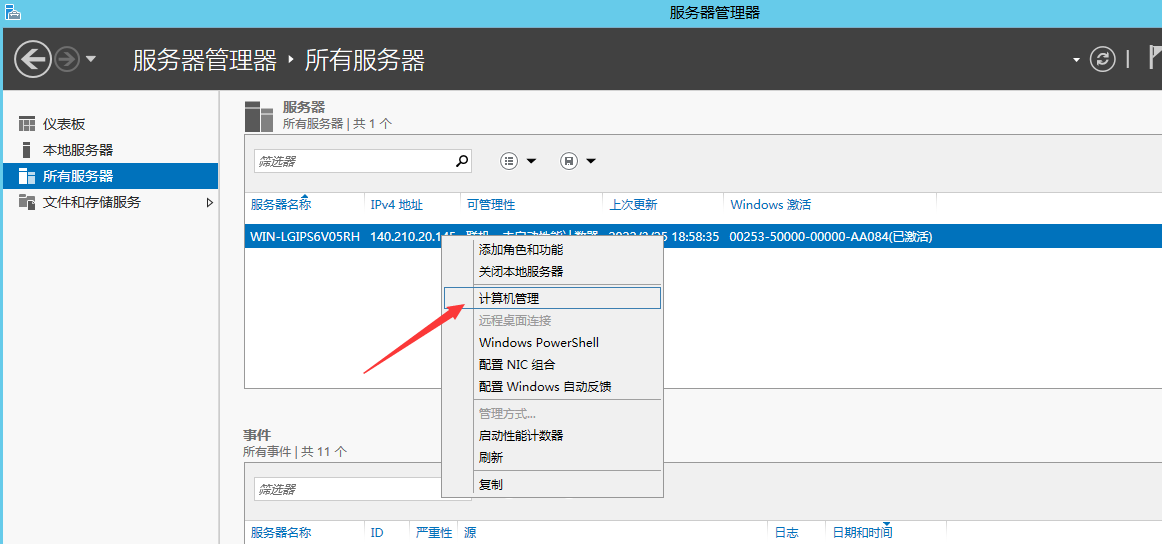Click the refresh icon in the header
1162x544 pixels.
1102,59
